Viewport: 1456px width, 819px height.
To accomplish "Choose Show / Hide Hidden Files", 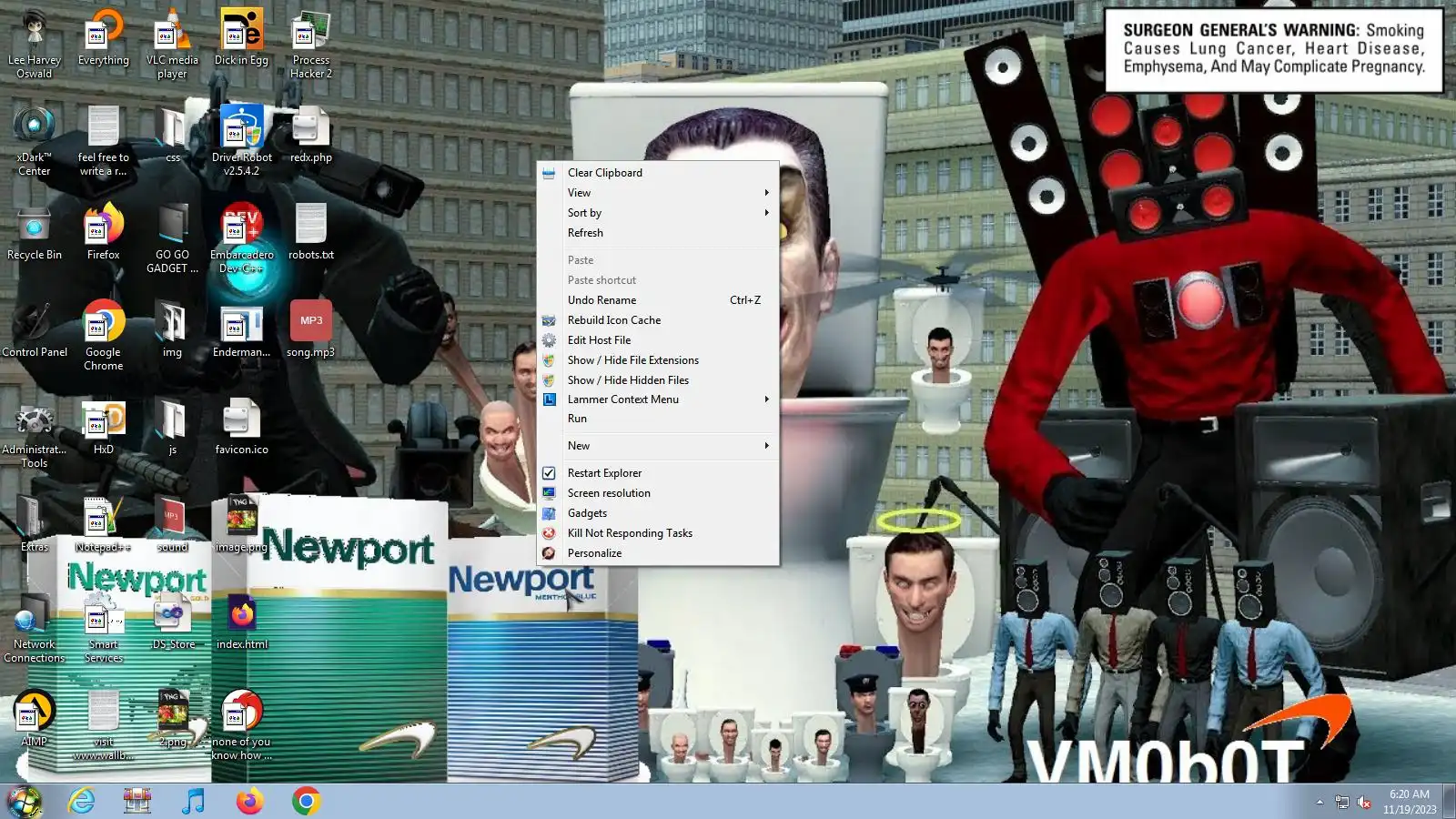I will pyautogui.click(x=658, y=380).
